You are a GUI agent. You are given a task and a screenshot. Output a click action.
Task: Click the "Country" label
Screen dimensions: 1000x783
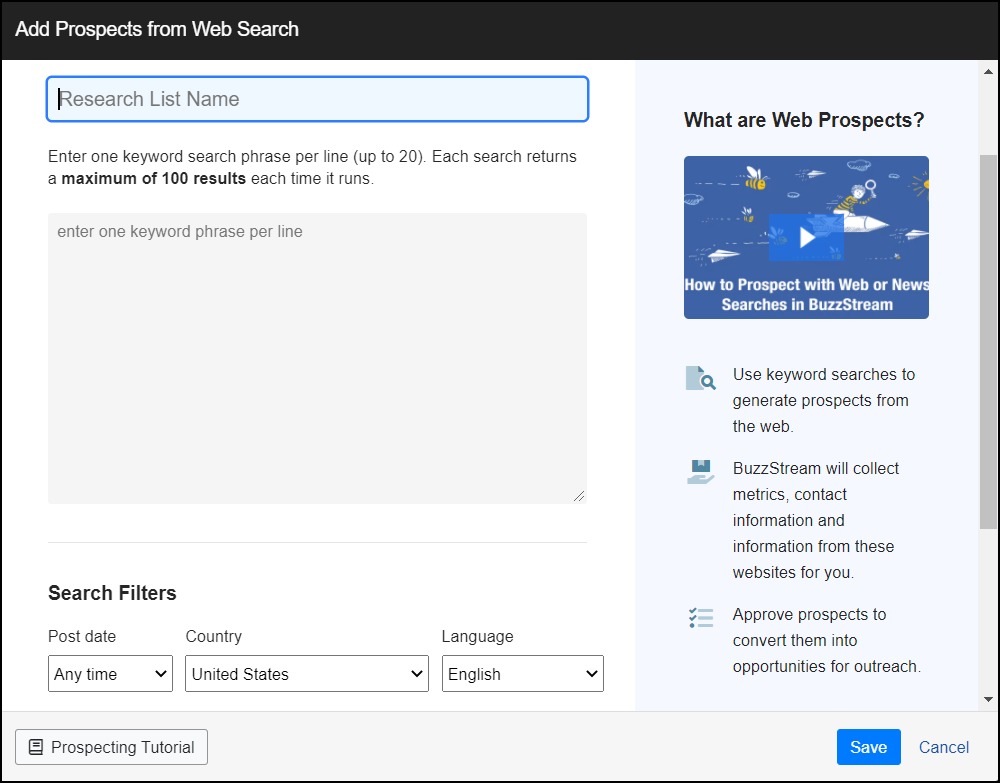pos(214,636)
